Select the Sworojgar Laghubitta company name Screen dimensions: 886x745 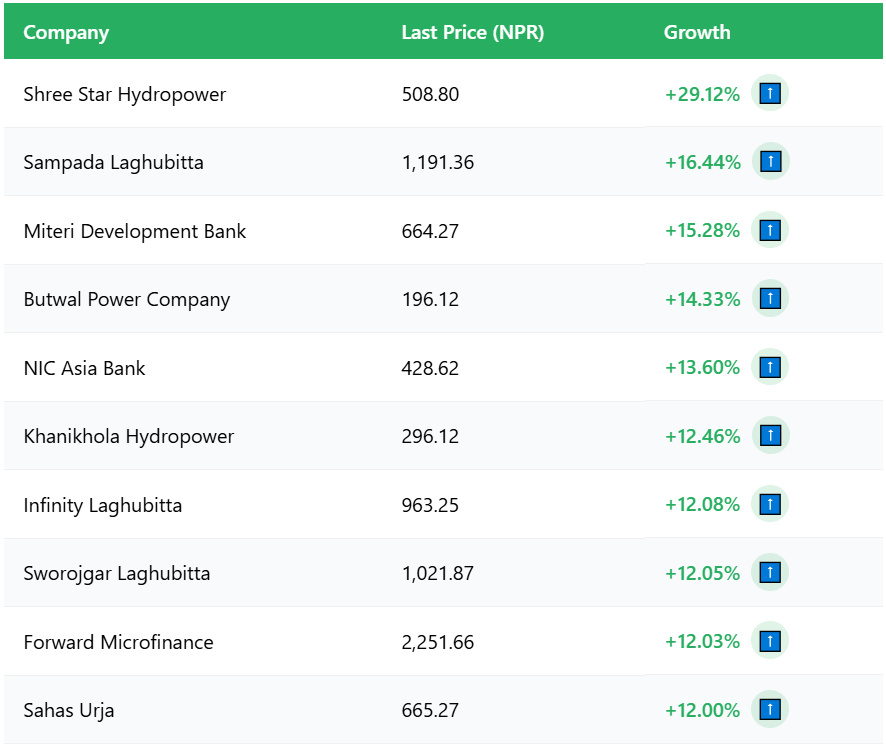point(116,574)
